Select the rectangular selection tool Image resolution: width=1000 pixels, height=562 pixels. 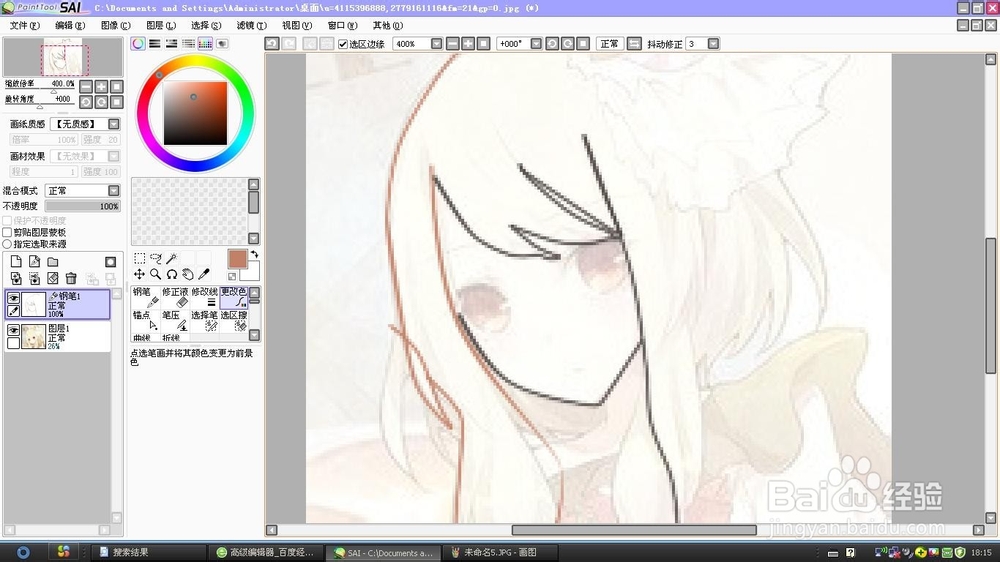point(139,258)
